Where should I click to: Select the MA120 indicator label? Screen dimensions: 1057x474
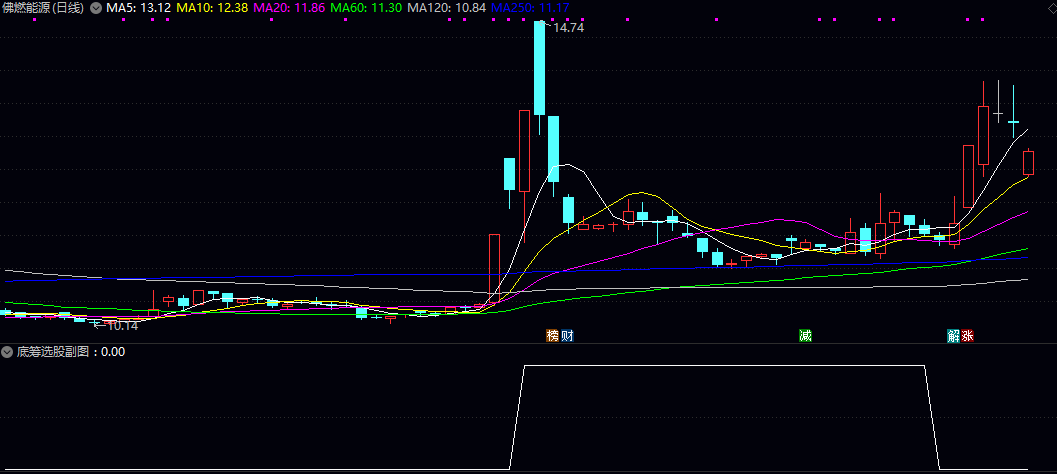[x=446, y=8]
